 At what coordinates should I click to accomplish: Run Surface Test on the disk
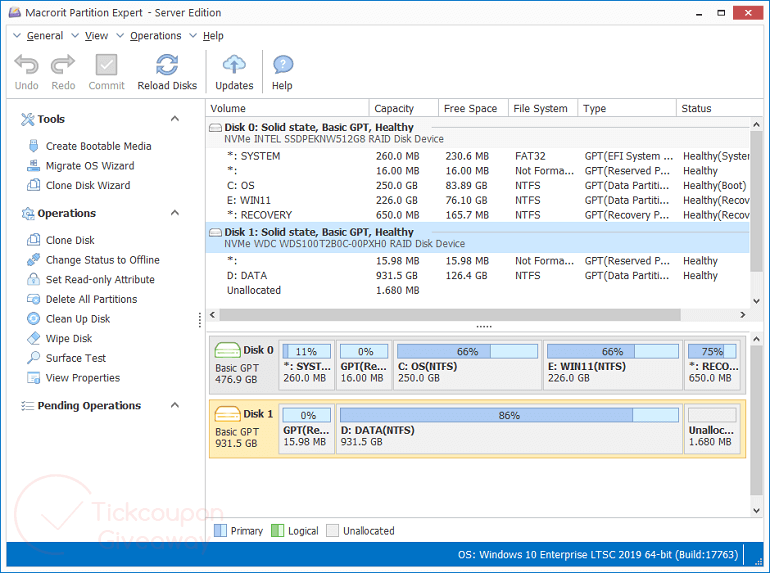[75, 358]
